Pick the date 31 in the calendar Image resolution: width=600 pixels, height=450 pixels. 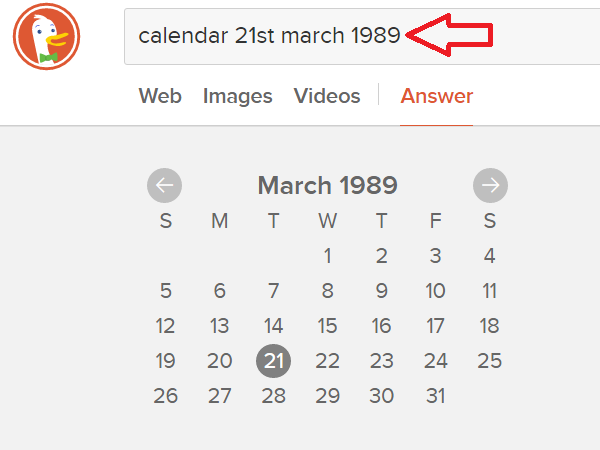(435, 396)
